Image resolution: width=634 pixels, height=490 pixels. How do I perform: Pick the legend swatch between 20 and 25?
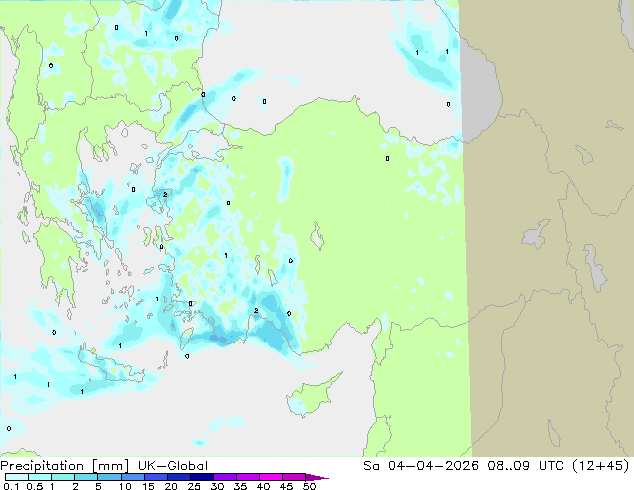pos(178,477)
